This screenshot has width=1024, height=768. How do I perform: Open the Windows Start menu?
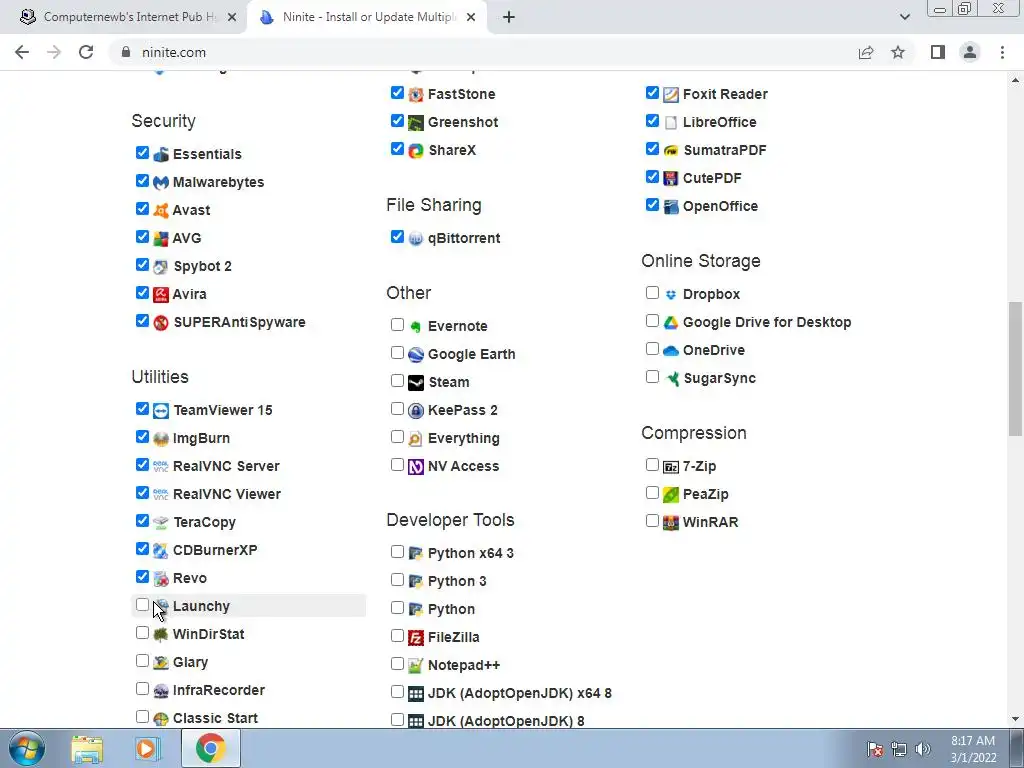coord(27,748)
